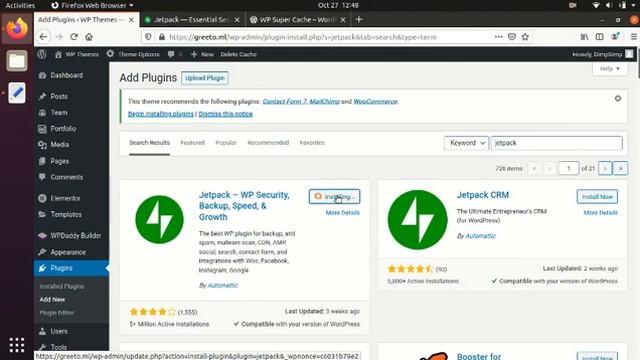Go to next page of results
640x360 pixels.
pos(605,168)
